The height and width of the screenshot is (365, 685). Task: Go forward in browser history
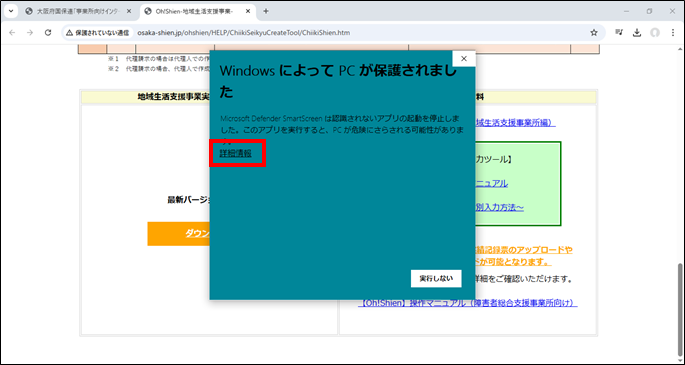click(30, 33)
